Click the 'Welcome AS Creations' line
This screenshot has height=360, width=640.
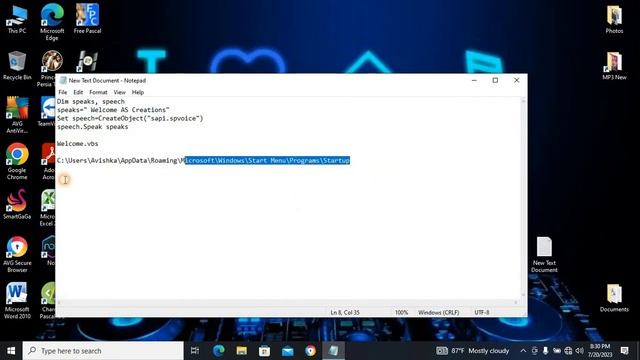click(113, 110)
